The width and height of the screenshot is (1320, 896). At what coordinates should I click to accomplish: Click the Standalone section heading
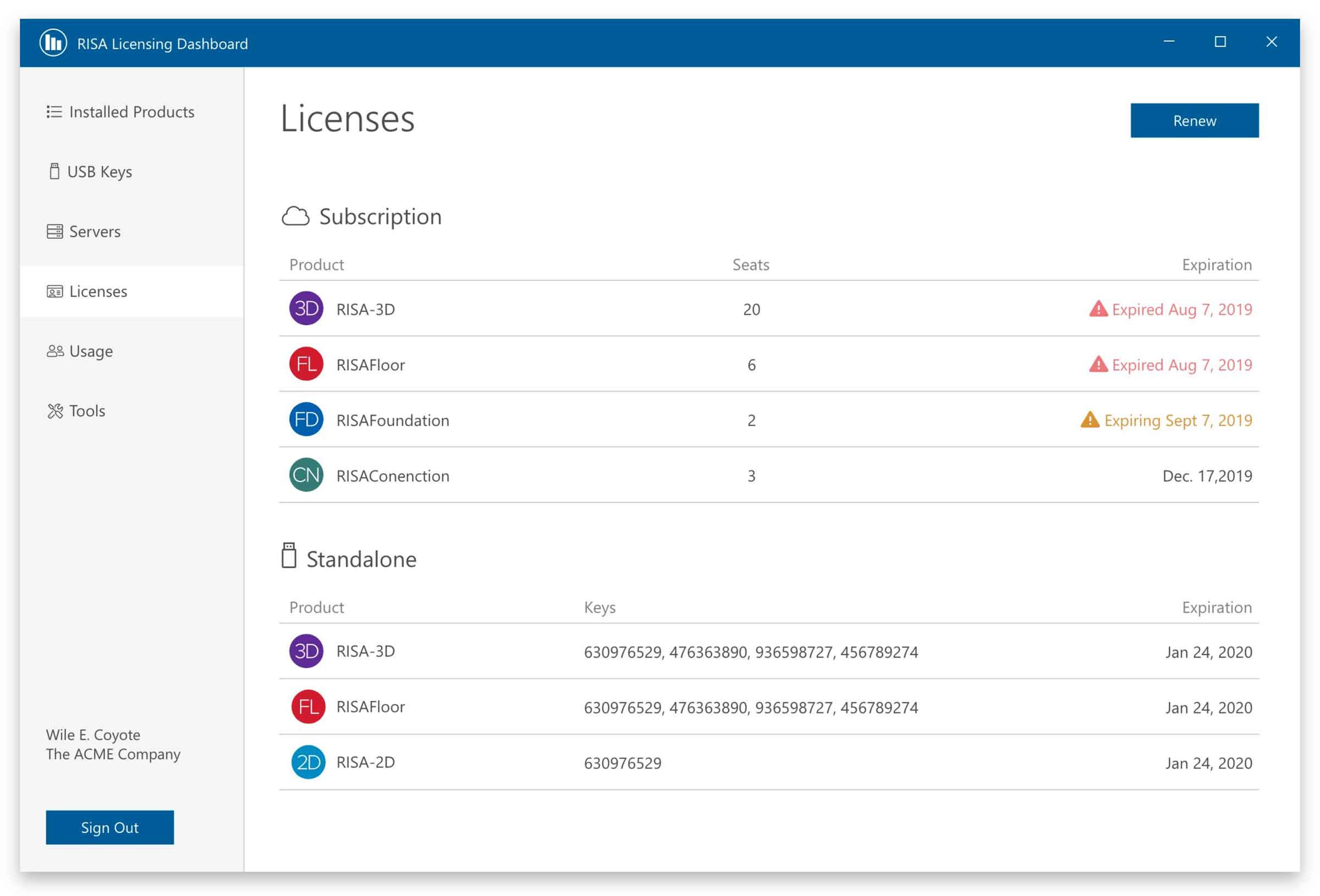coord(361,560)
